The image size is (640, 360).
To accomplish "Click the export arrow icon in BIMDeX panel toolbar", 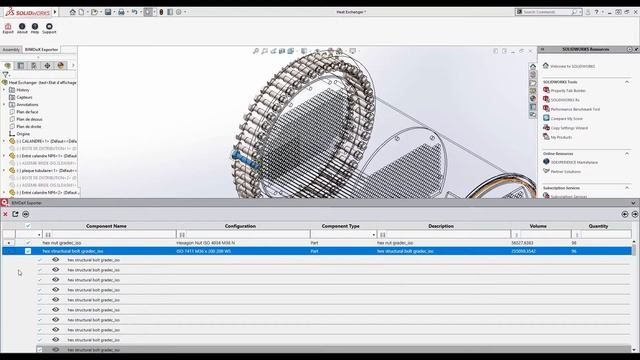I will [15, 214].
